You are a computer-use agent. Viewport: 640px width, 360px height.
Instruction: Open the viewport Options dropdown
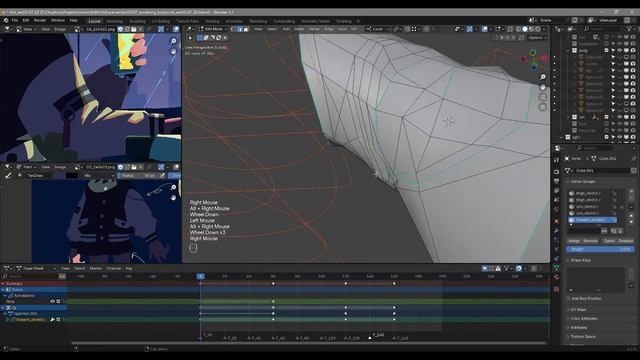point(537,38)
